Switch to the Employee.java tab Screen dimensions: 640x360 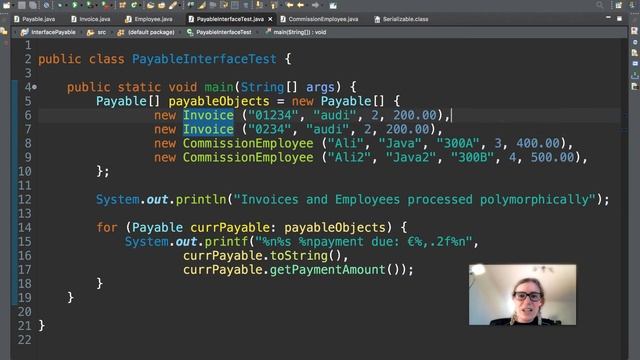tap(149, 19)
